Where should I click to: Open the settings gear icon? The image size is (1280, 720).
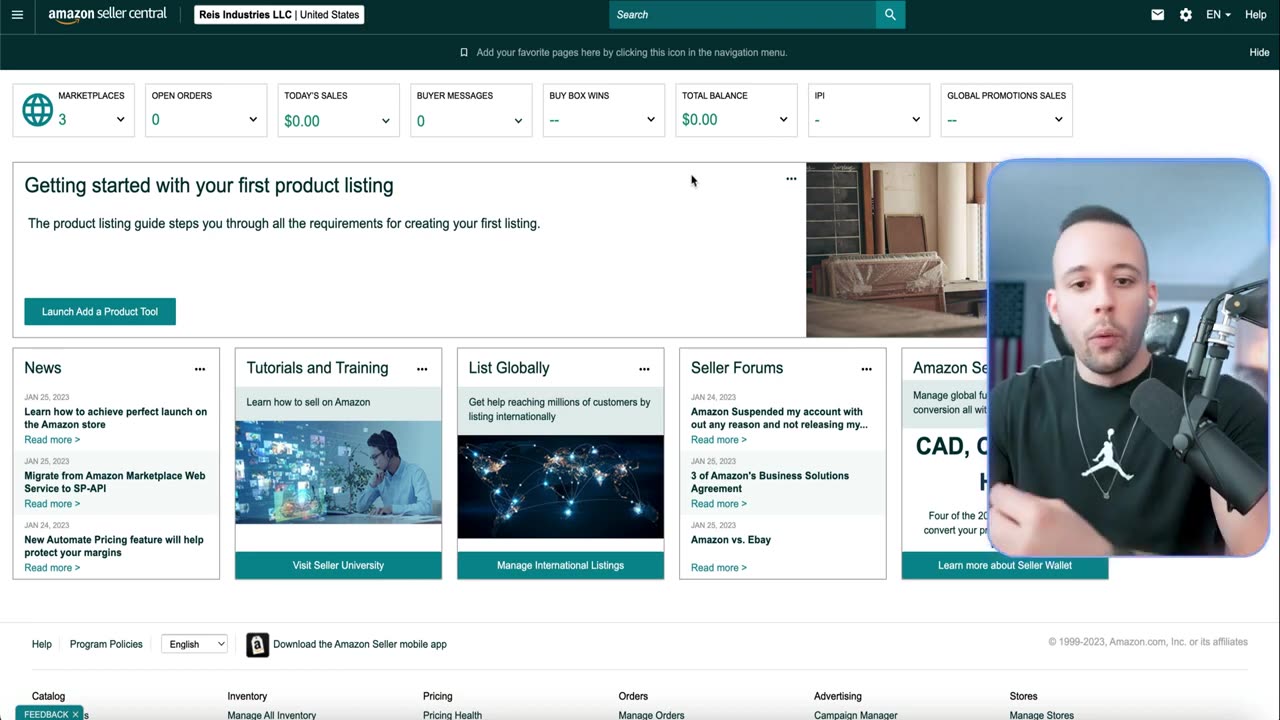tap(1185, 15)
